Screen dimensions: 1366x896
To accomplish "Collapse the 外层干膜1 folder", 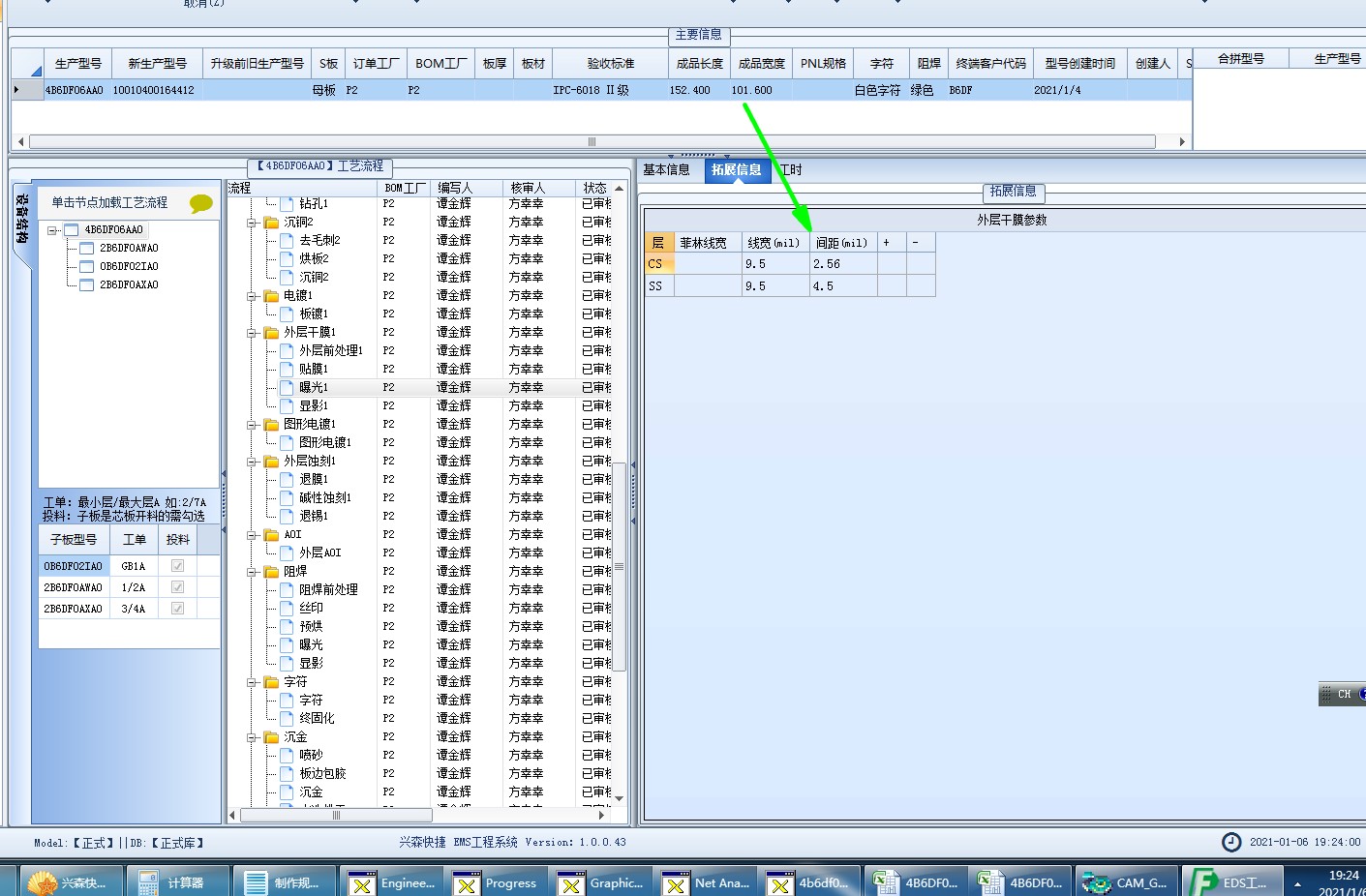I will [252, 333].
